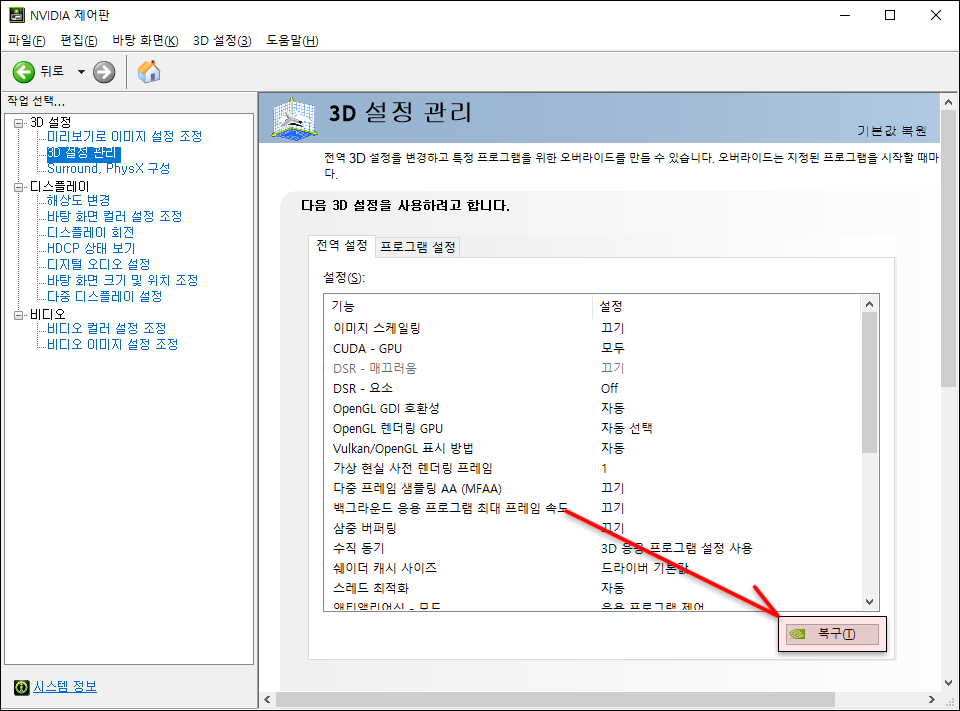The width and height of the screenshot is (960, 711).
Task: Click the green Back arrow icon
Action: (x=24, y=72)
